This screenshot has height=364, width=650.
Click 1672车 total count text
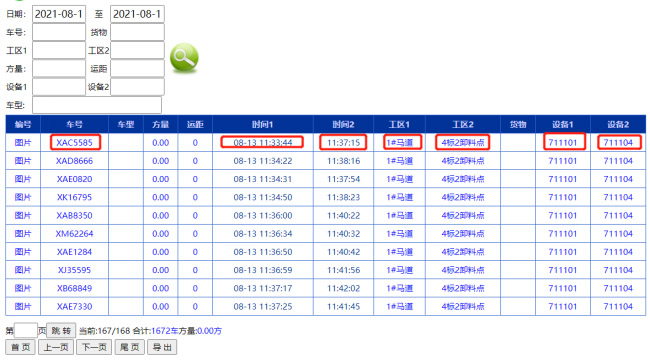click(x=164, y=331)
